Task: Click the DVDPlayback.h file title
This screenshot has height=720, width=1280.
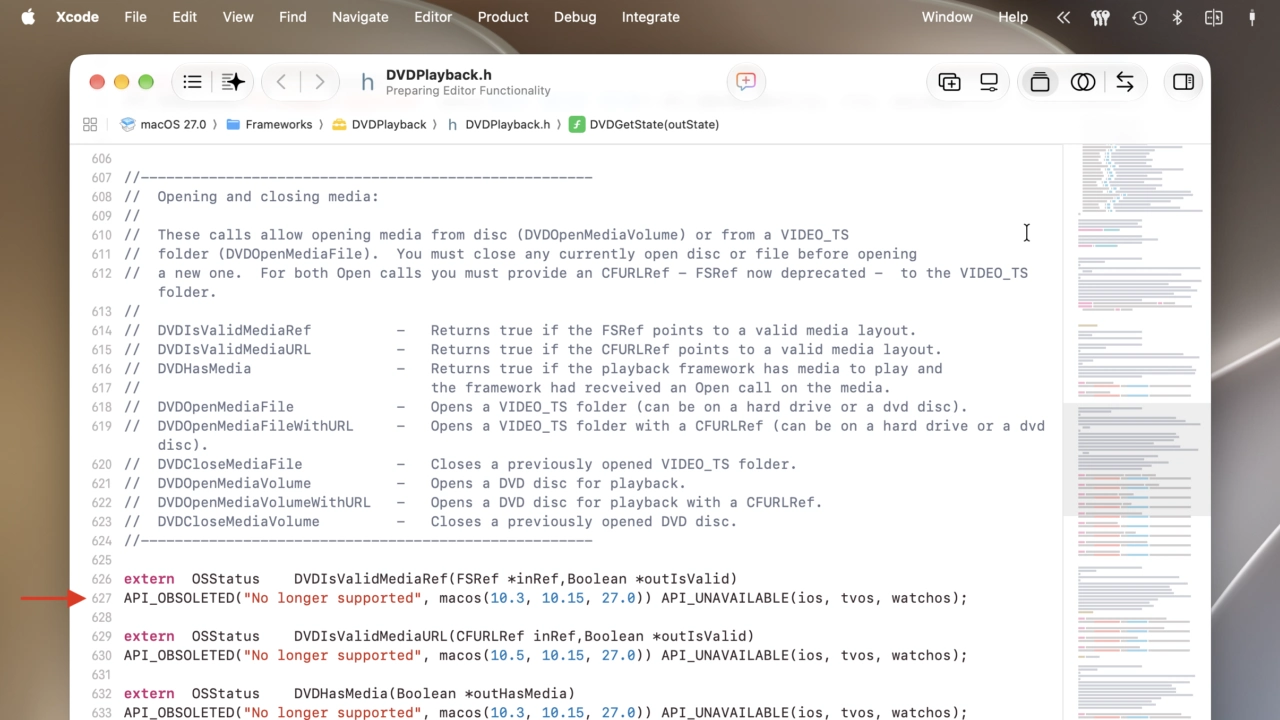Action: click(438, 75)
